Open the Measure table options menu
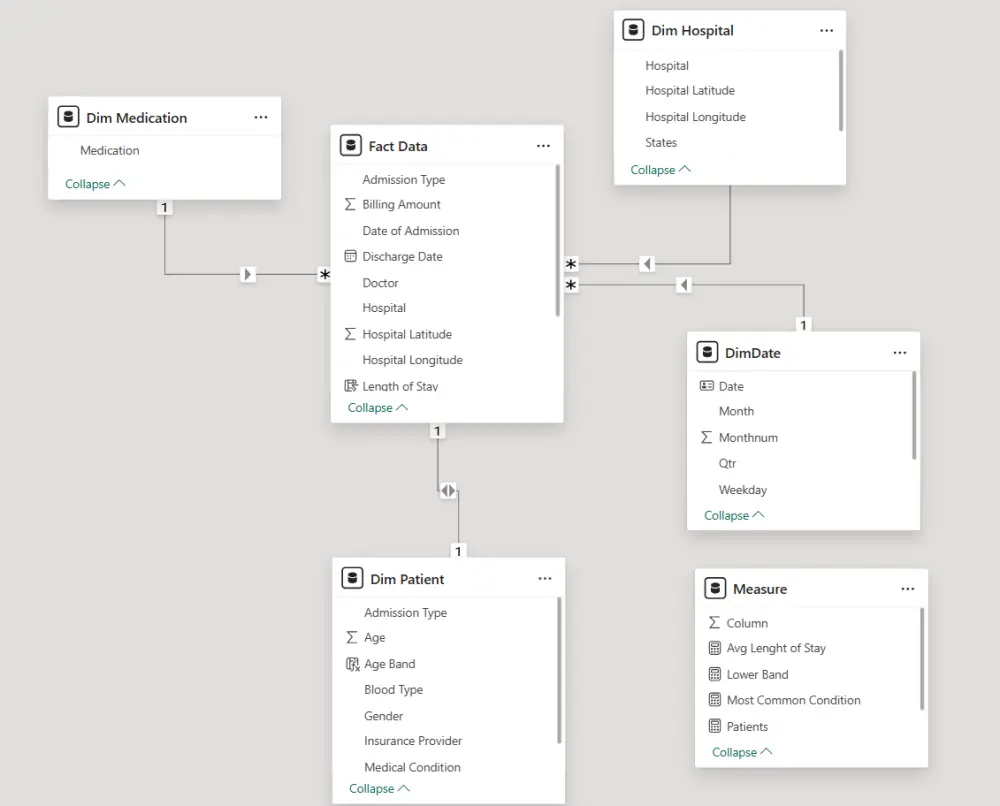The image size is (1000, 806). [x=908, y=588]
